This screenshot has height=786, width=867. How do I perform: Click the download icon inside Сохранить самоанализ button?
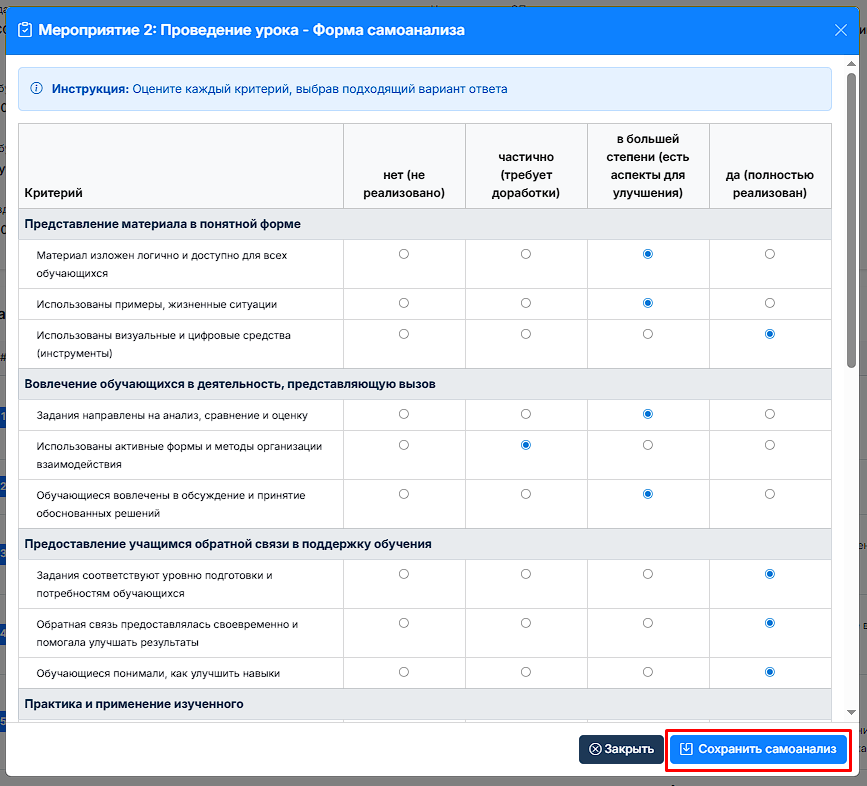[686, 749]
